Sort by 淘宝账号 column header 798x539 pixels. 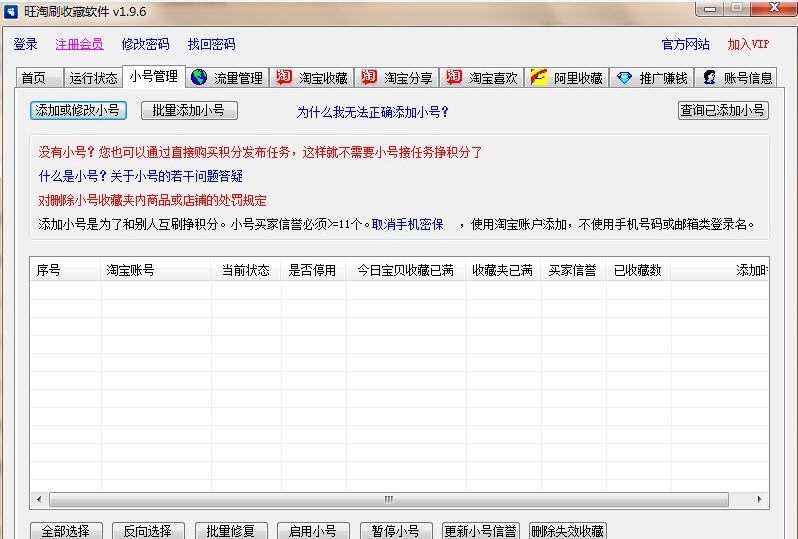coord(156,270)
